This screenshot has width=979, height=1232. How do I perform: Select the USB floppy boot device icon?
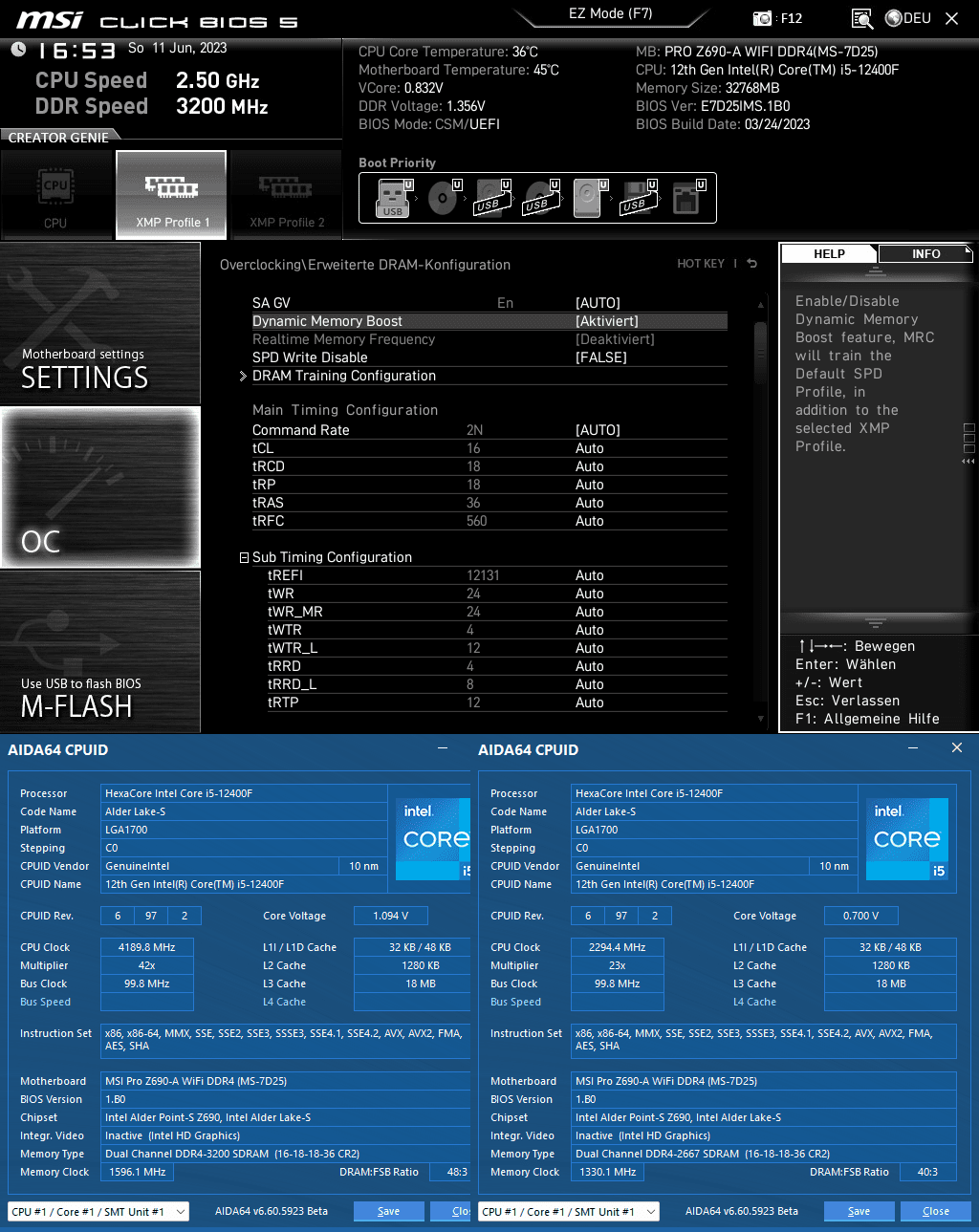(638, 199)
